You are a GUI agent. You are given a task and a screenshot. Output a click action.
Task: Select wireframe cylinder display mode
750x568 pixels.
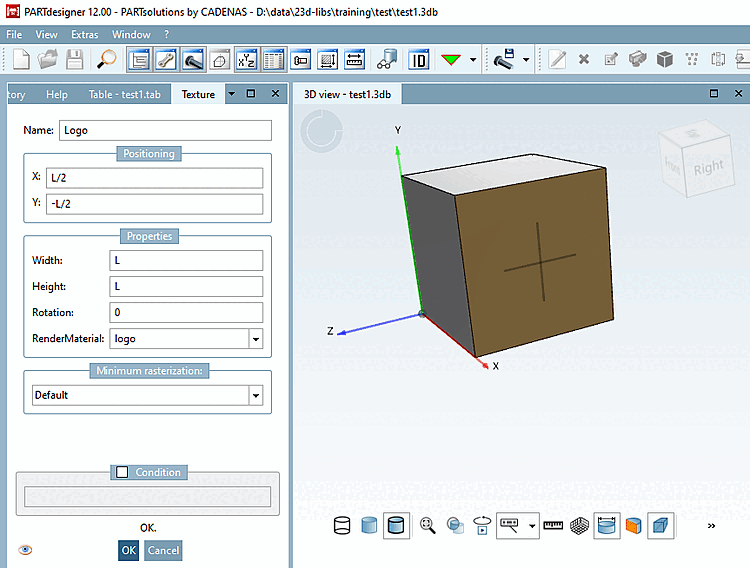tap(342, 525)
